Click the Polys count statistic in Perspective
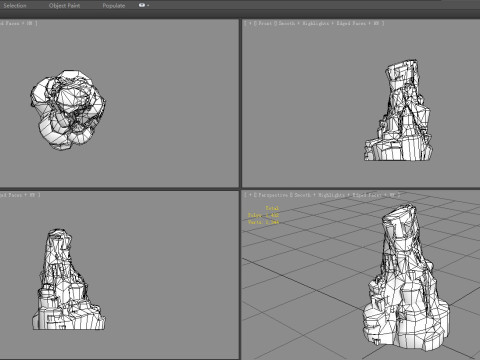This screenshot has width=480, height=360. coord(263,215)
